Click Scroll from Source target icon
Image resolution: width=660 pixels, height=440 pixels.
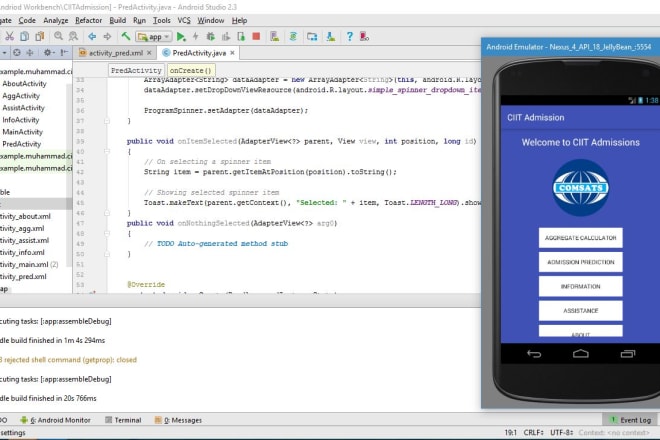(17, 53)
